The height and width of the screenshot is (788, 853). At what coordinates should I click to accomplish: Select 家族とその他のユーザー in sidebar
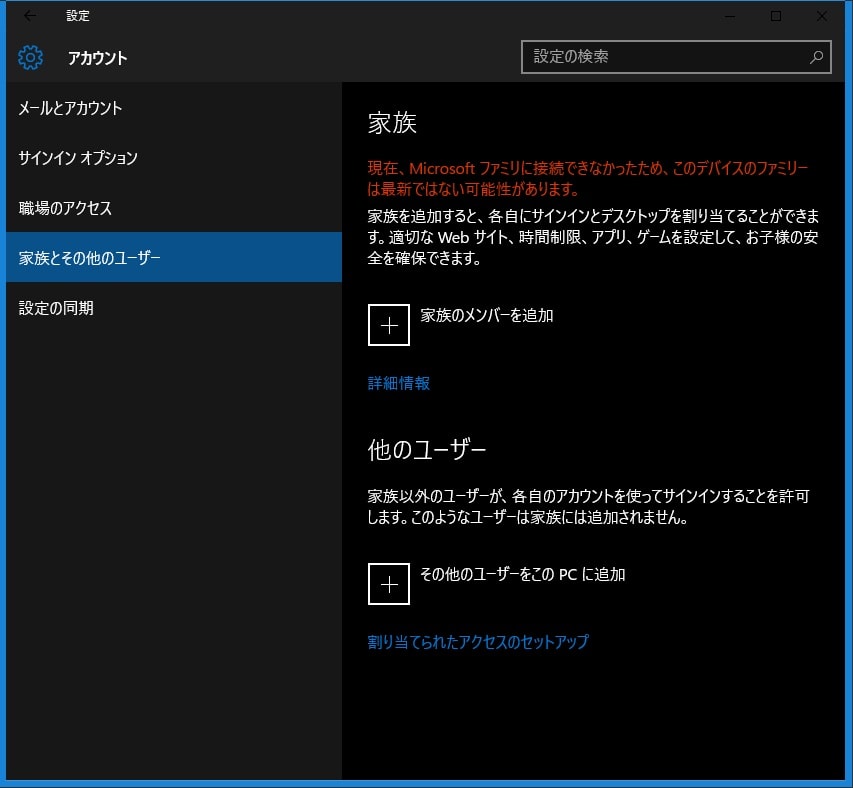tap(174, 257)
